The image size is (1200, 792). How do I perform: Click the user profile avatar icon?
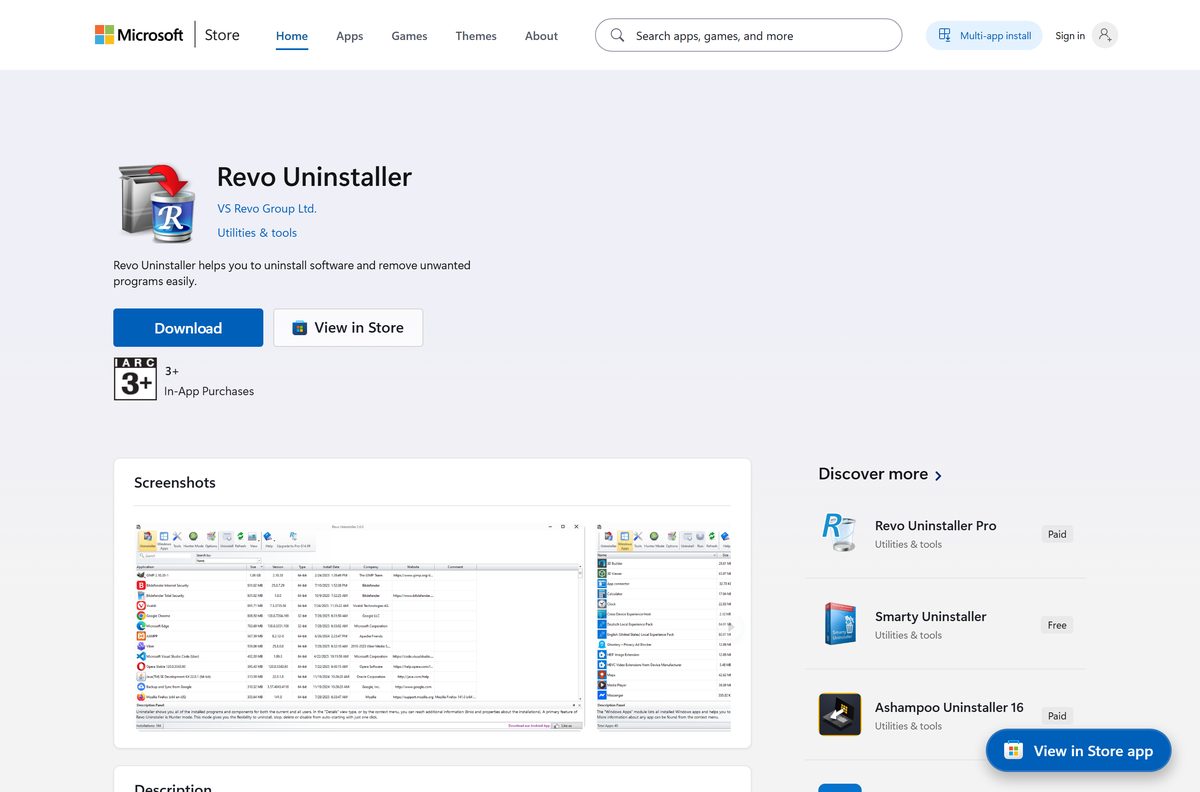point(1105,35)
